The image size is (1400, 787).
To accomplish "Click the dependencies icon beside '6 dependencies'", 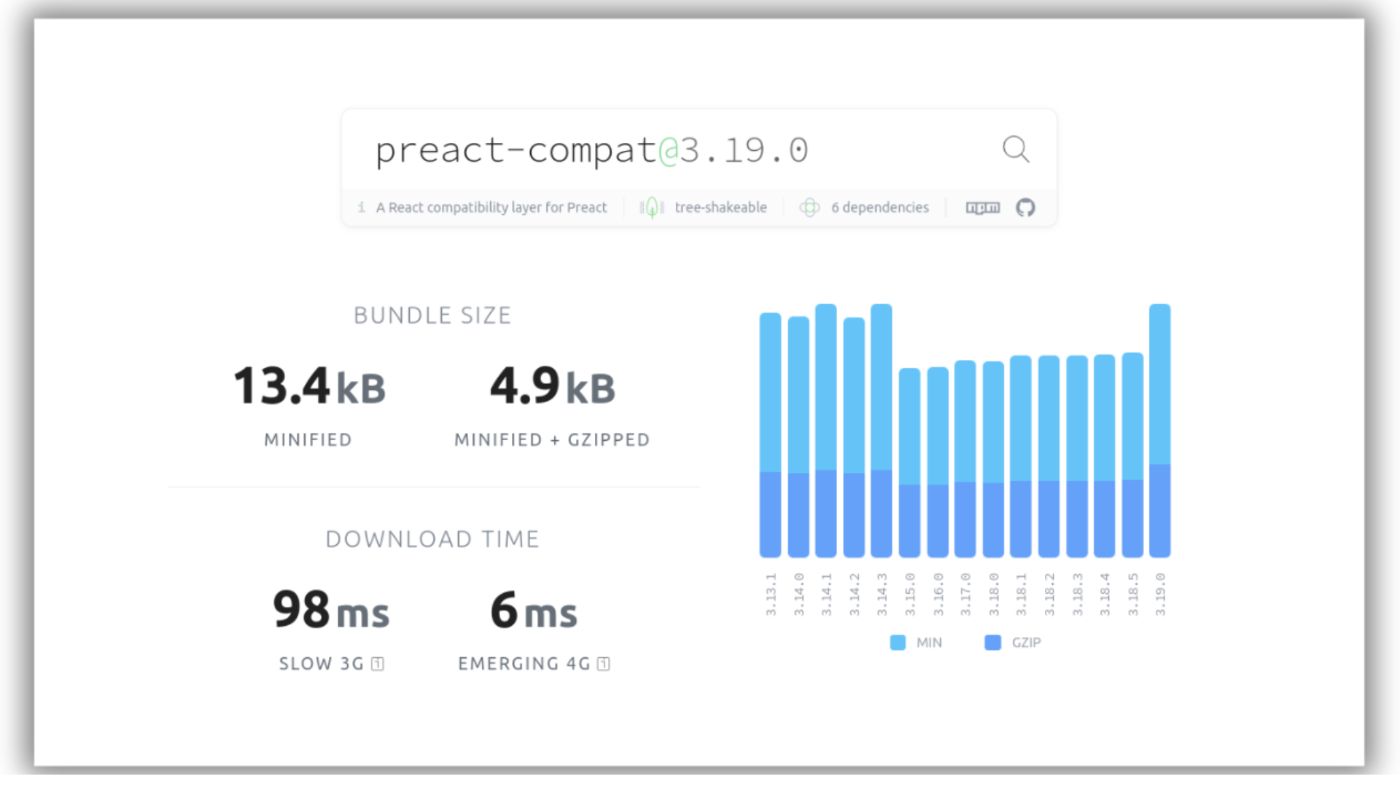I will [x=809, y=208].
